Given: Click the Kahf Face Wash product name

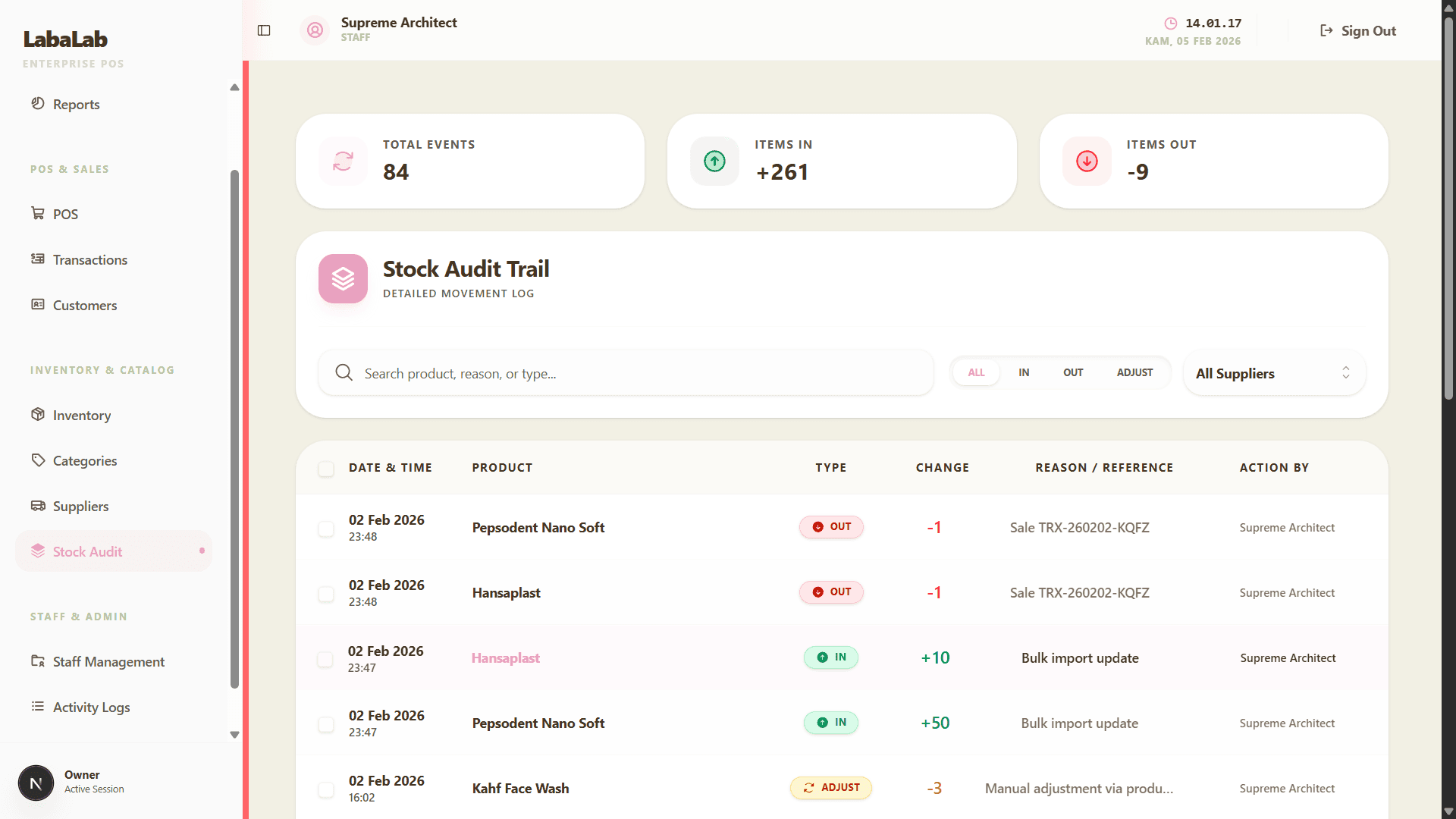Looking at the screenshot, I should (520, 788).
